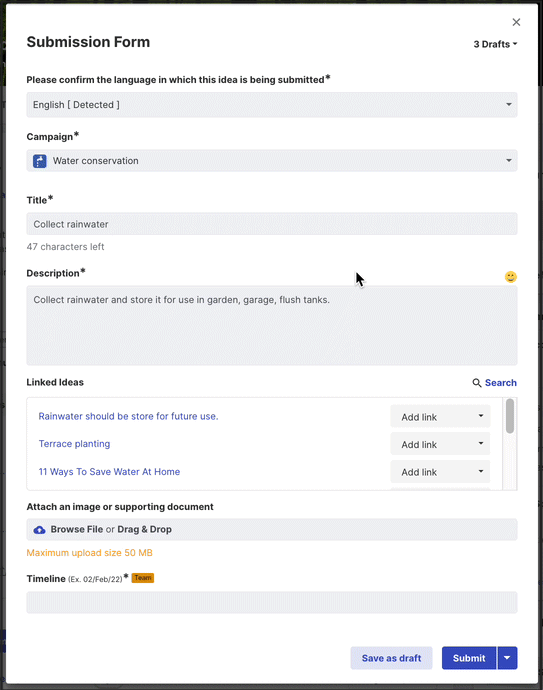Open the emoji picker for Description
The height and width of the screenshot is (690, 543).
510,277
